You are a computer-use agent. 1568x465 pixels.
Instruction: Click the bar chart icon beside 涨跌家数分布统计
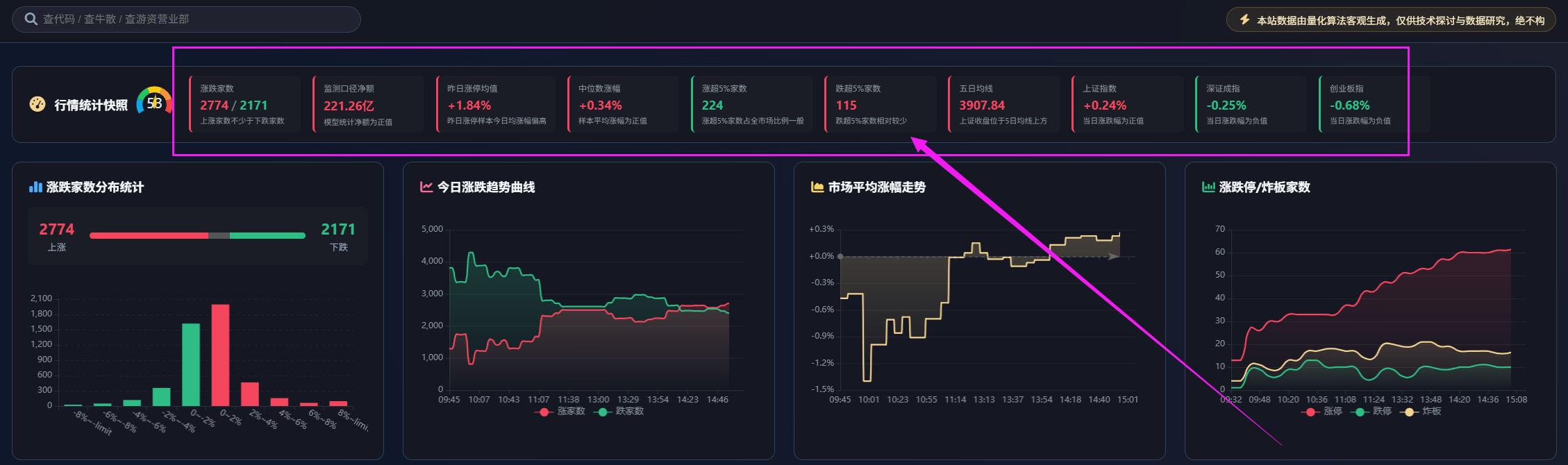pos(35,187)
